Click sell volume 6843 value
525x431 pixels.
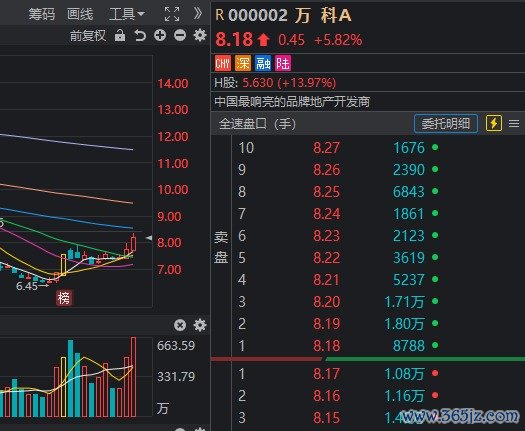(x=409, y=192)
